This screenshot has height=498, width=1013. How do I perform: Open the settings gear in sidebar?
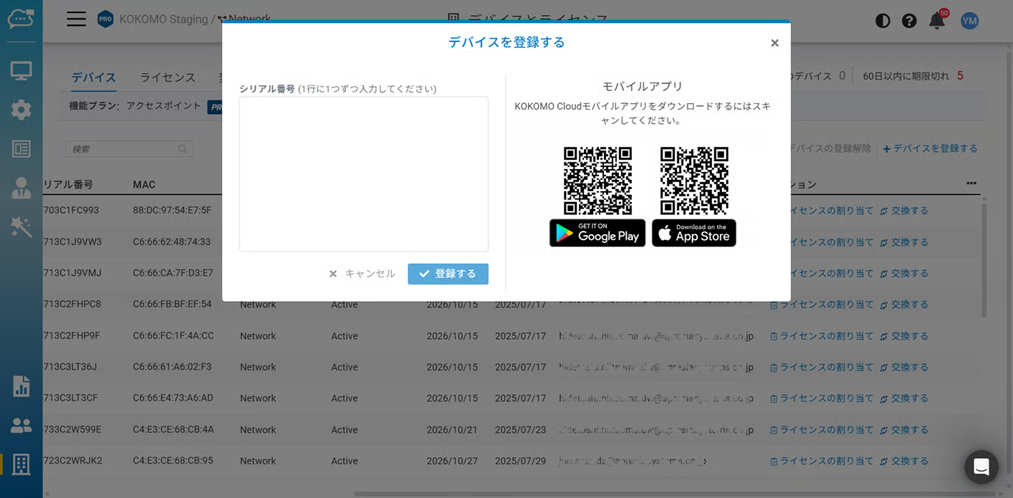pos(21,109)
